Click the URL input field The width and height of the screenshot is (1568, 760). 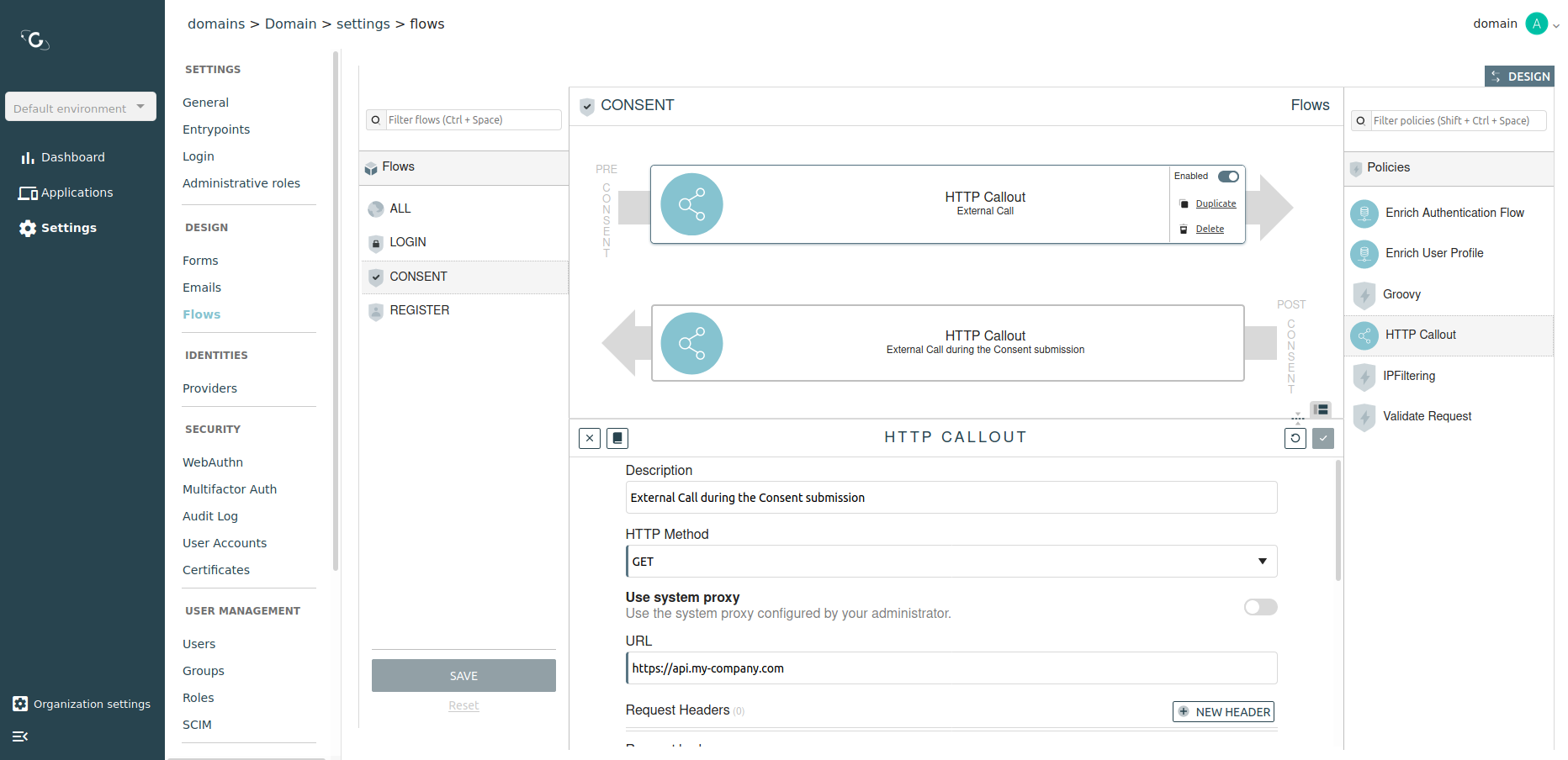pyautogui.click(x=951, y=668)
